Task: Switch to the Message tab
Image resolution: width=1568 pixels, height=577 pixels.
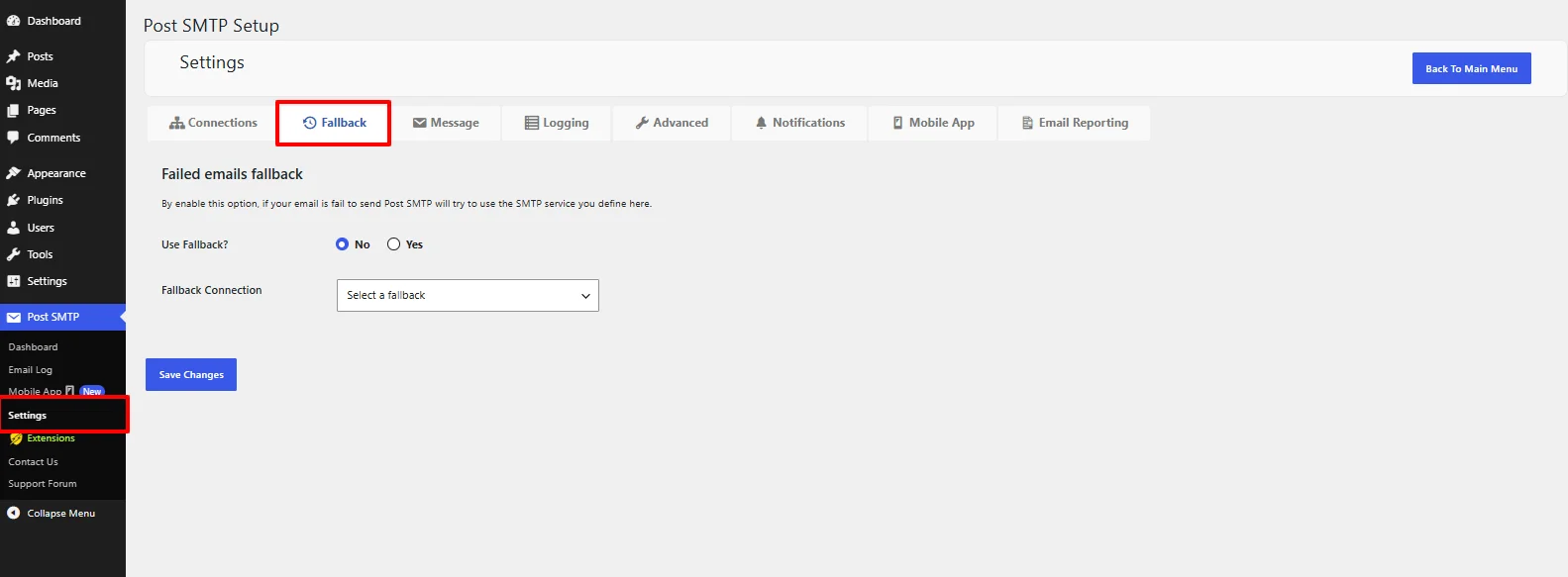Action: pyautogui.click(x=446, y=123)
